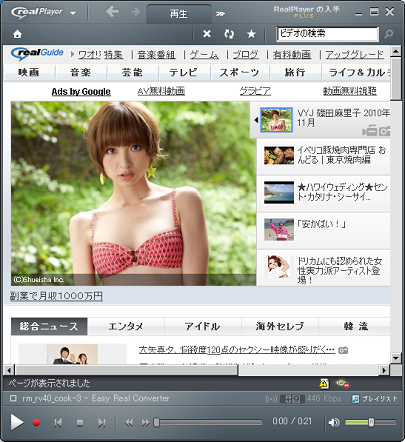This screenshot has height=442, width=405.
Task: Start recording with red record button
Action: 36,423
